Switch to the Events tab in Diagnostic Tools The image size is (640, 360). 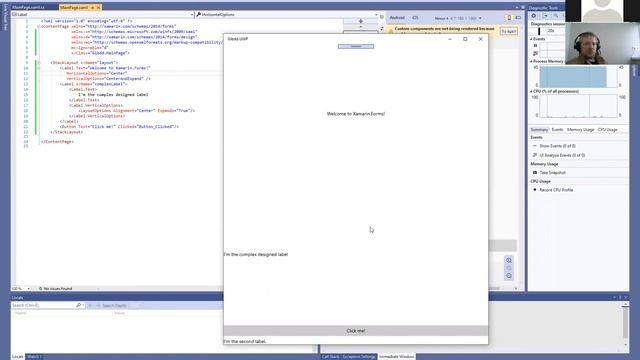pyautogui.click(x=557, y=130)
